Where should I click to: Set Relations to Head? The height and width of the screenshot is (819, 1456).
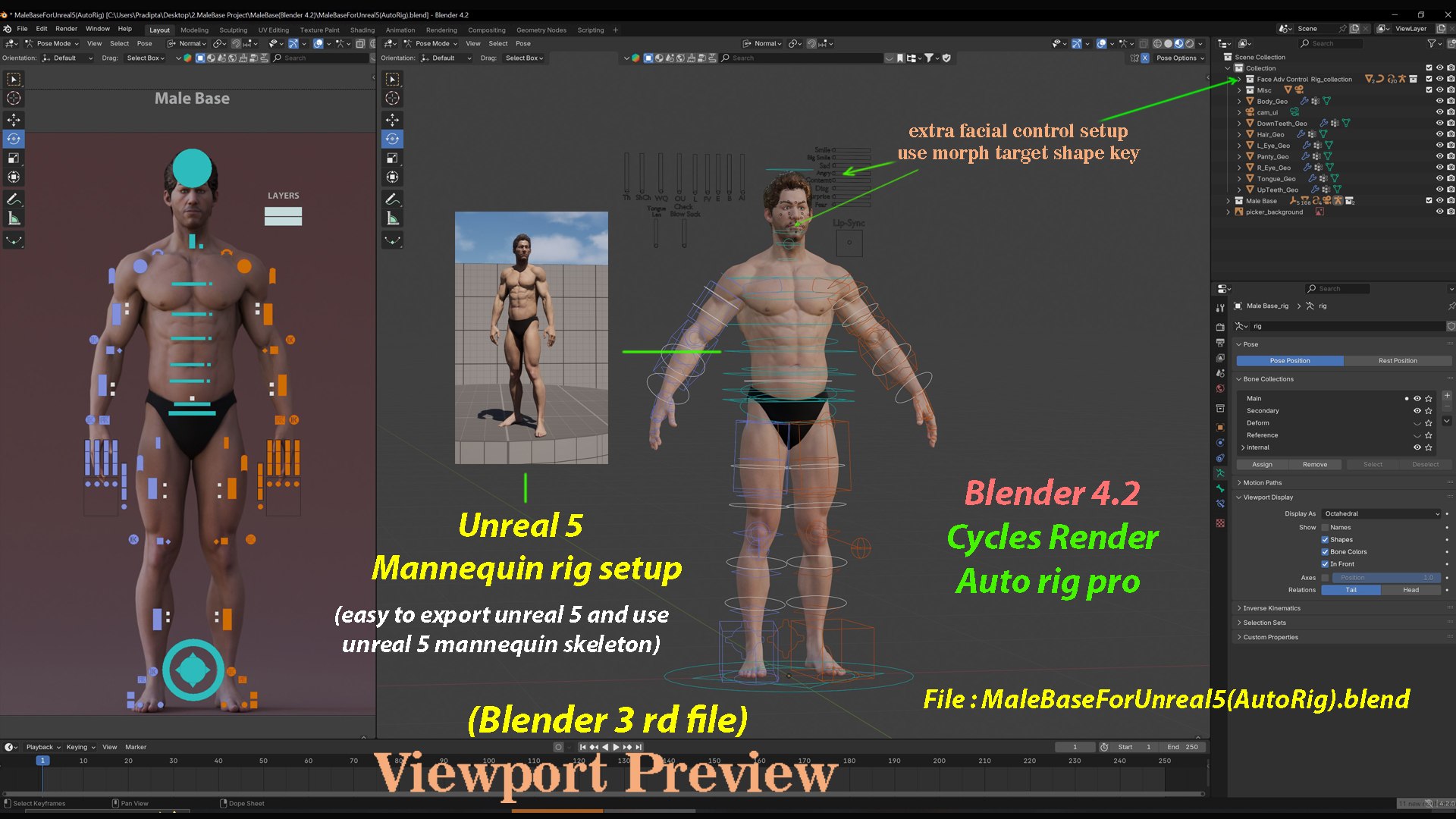(1410, 590)
